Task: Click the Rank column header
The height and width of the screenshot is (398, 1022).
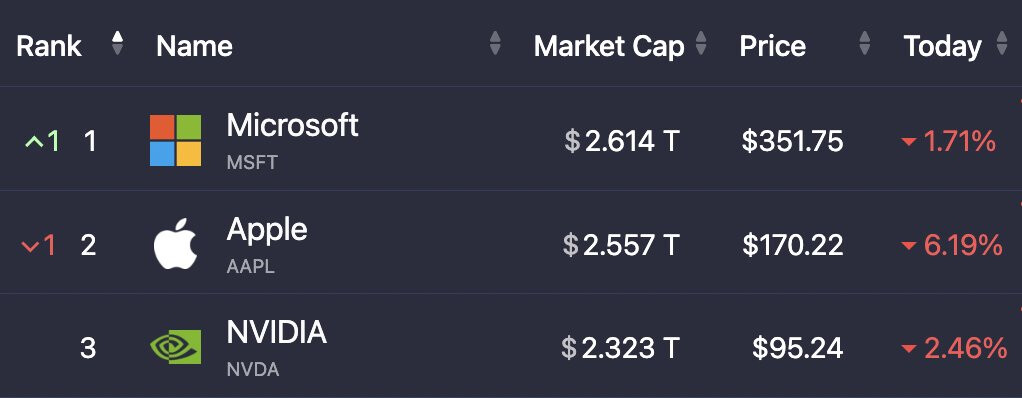Action: tap(49, 46)
